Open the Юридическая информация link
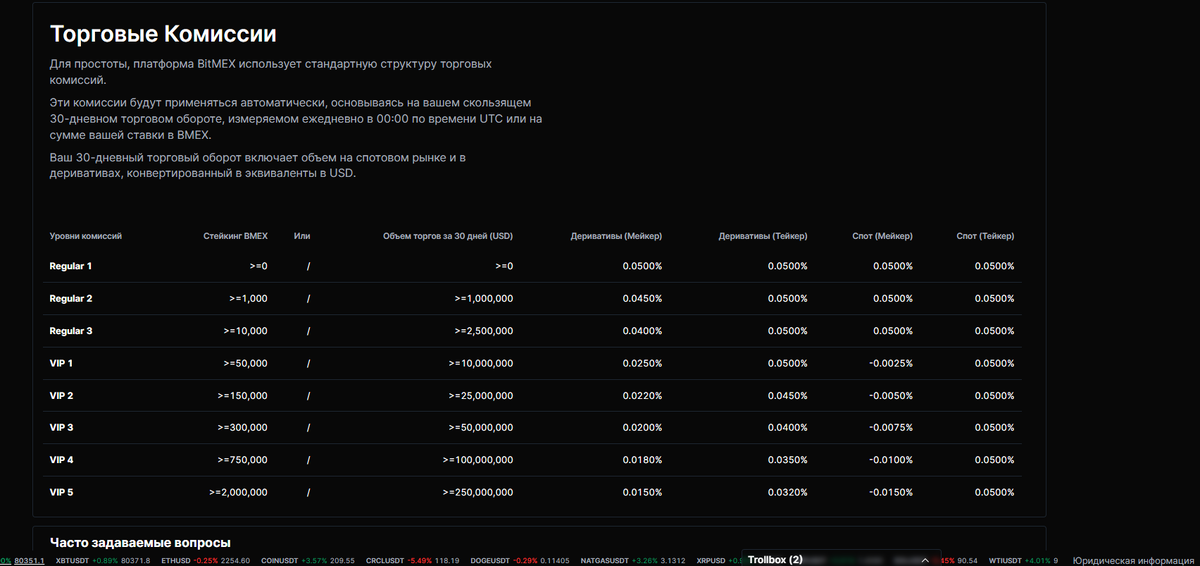Viewport: 1200px width, 566px height. point(1135,560)
